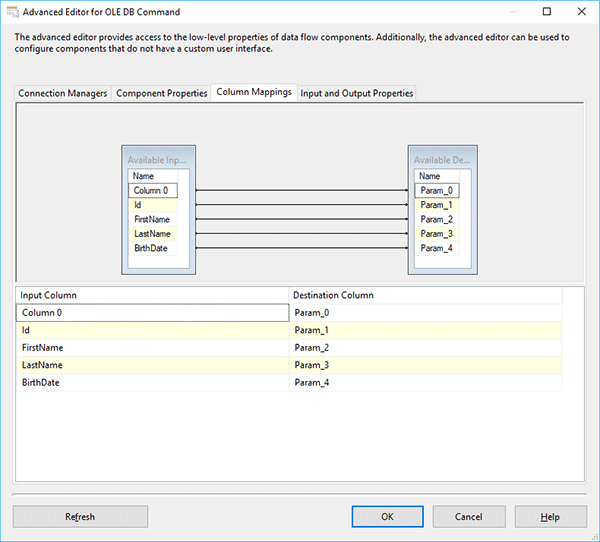Open Destination Column dropdown showing Param_4

tap(425, 382)
